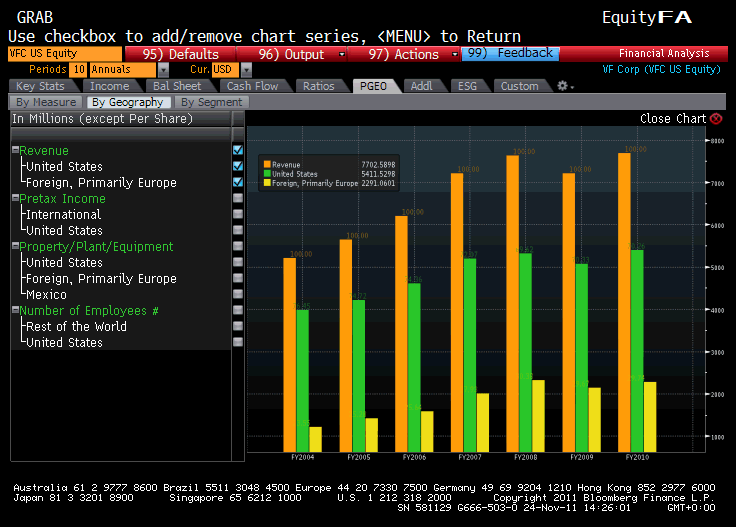Click the VFC US Equity ticker field
The image size is (736, 527).
pyautogui.click(x=65, y=54)
